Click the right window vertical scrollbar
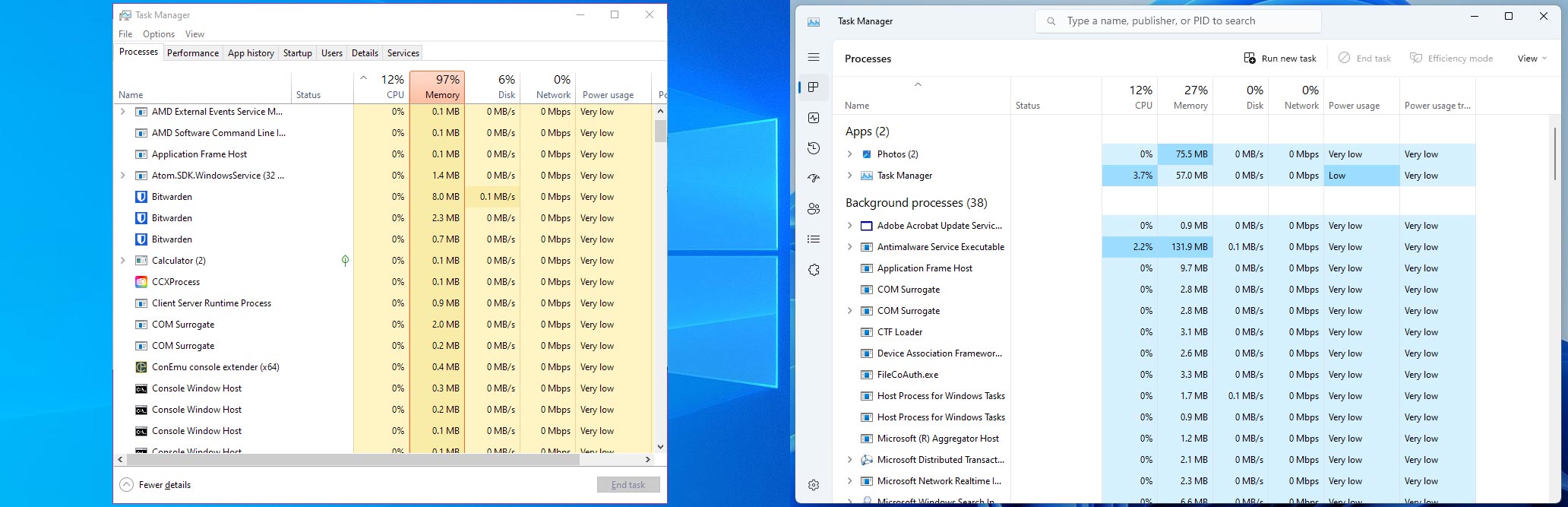Image resolution: width=1568 pixels, height=507 pixels. click(1554, 154)
